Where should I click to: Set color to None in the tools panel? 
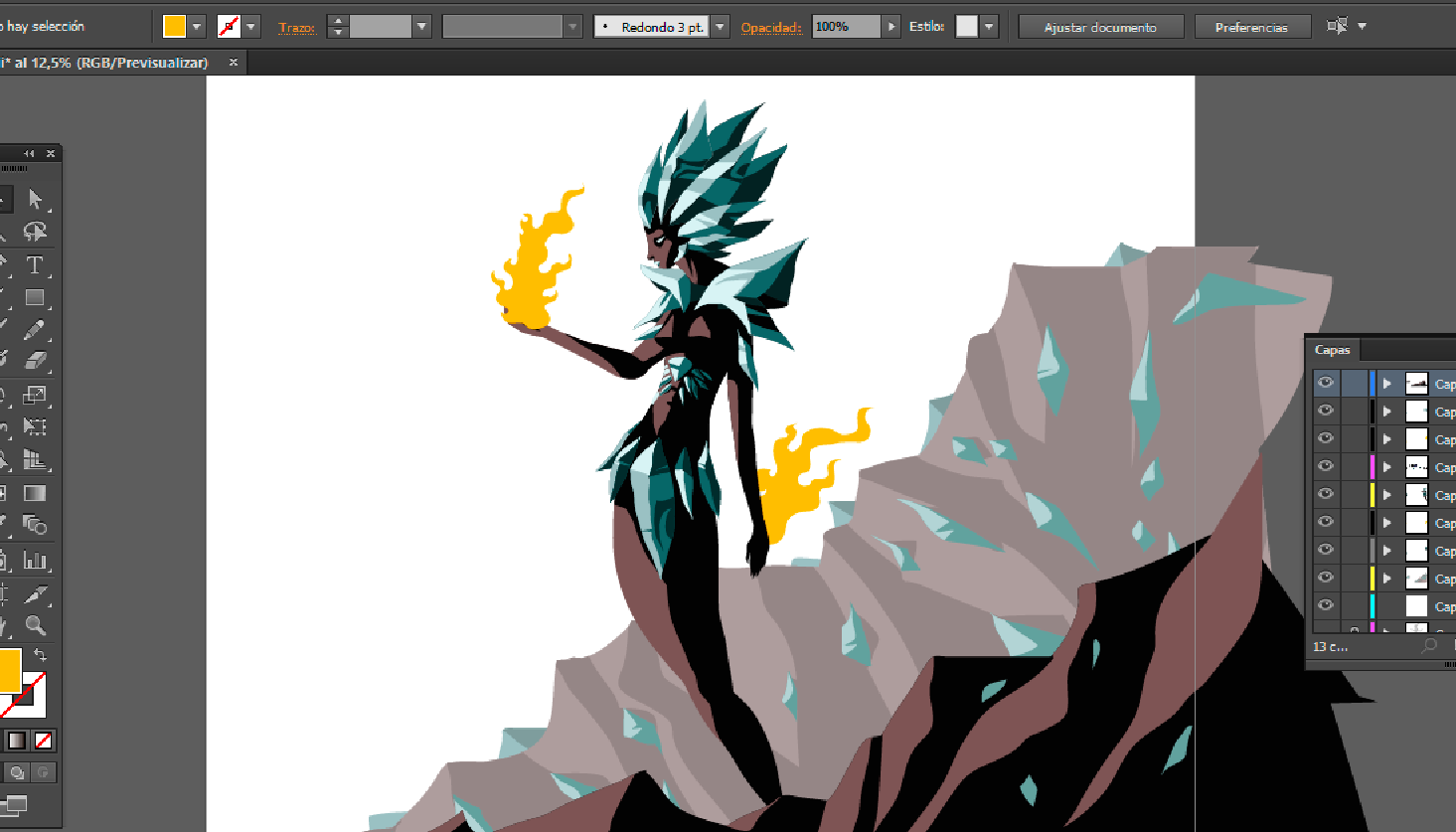click(x=43, y=741)
